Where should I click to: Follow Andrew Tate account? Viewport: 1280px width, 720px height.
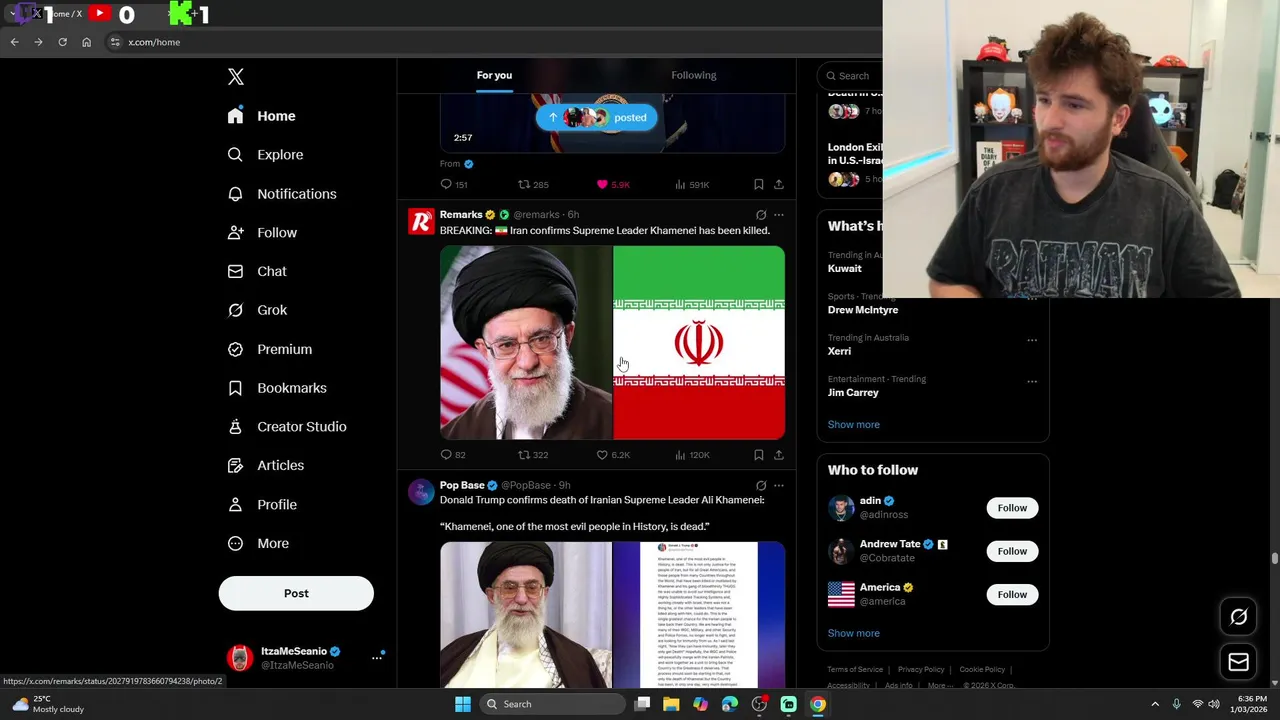1012,551
